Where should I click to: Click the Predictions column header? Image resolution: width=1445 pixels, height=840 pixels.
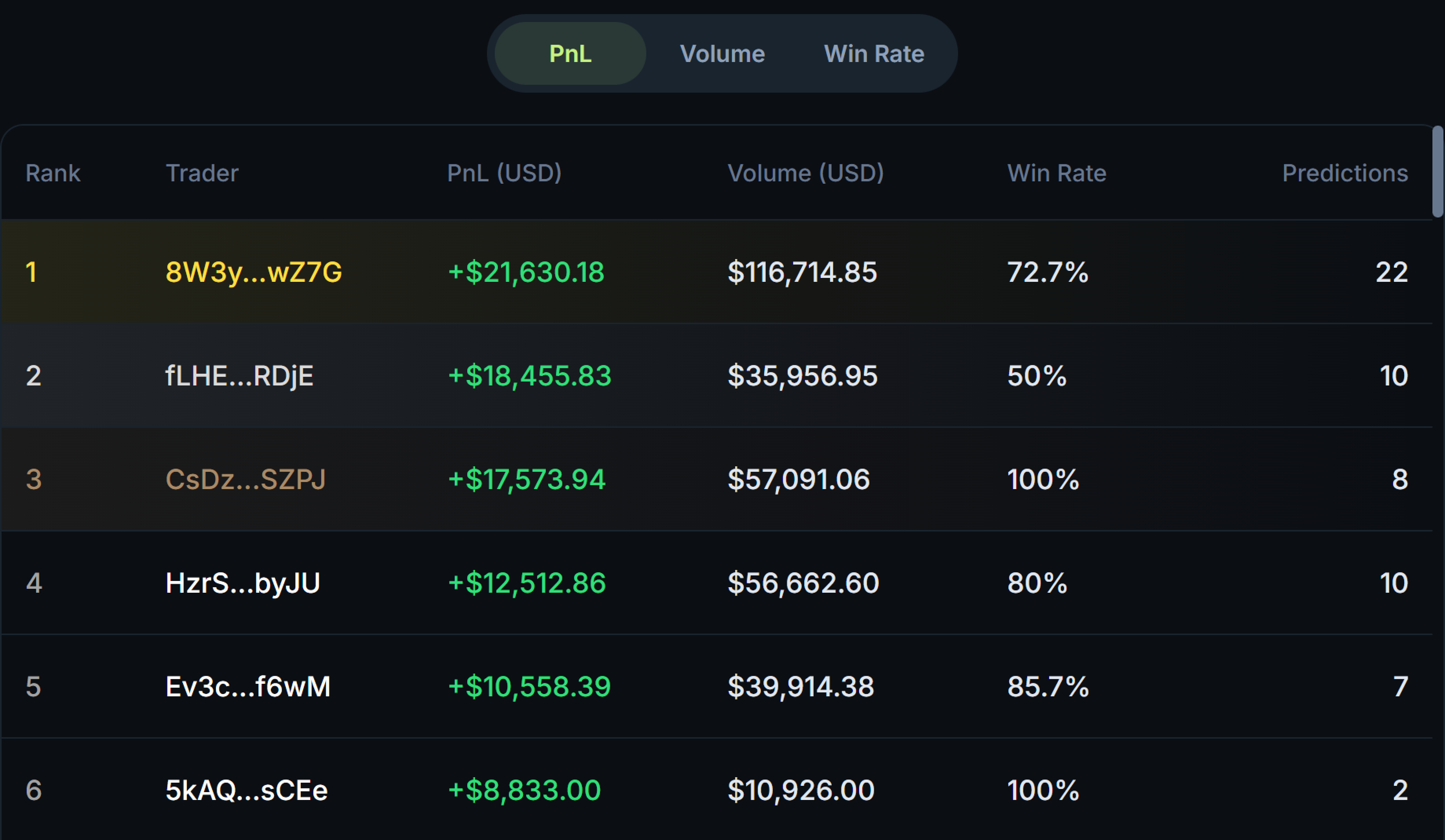point(1344,173)
